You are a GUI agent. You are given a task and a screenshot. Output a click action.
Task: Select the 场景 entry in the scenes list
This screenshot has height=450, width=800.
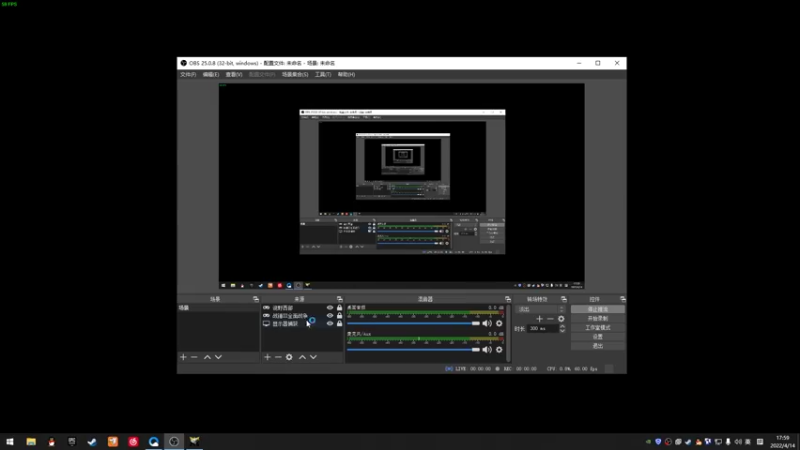218,308
